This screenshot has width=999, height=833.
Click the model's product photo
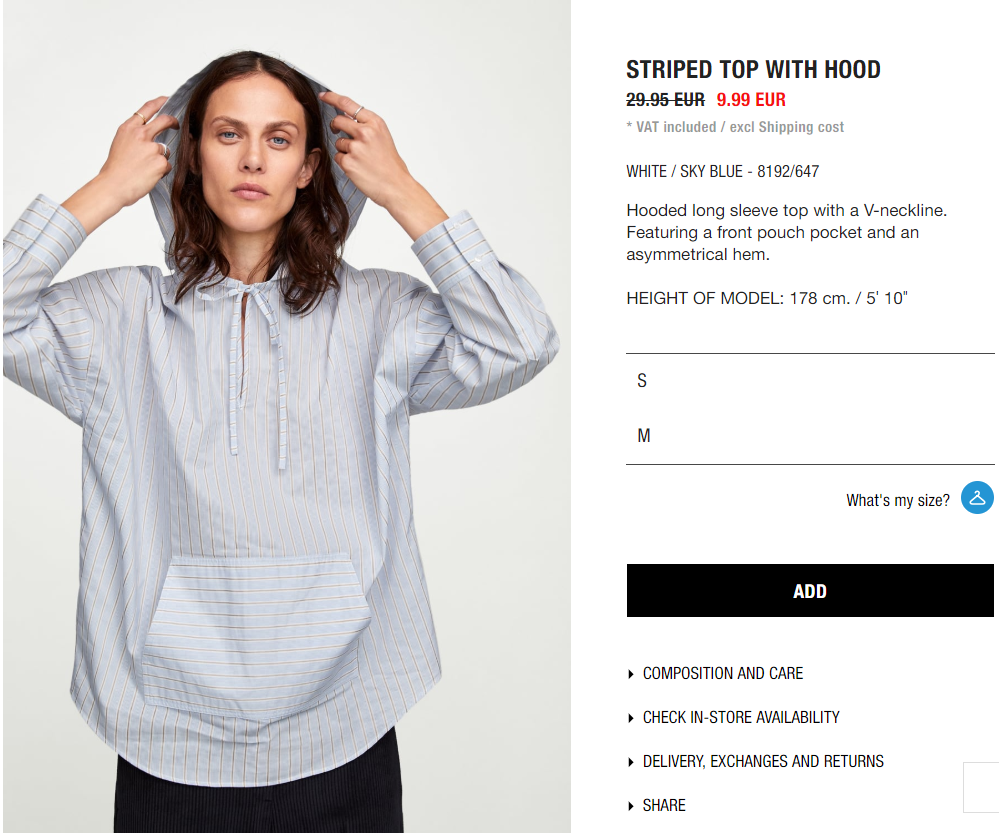click(287, 416)
